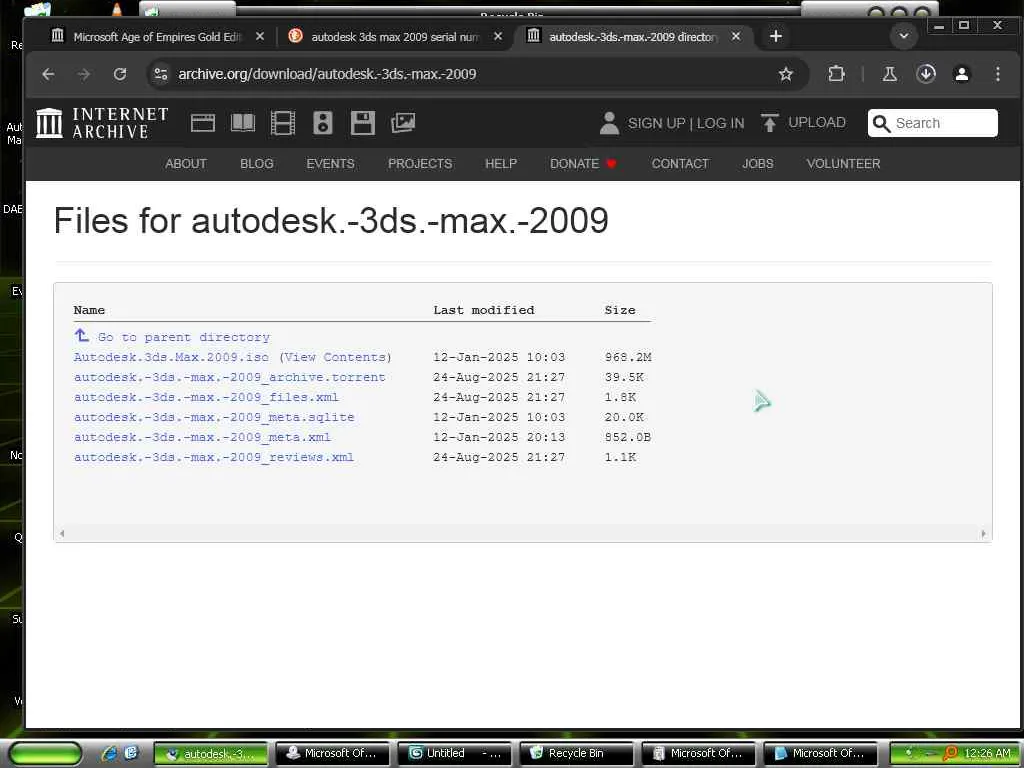This screenshot has height=768, width=1024.
Task: Open the _meta.sqlite link
Action: point(214,417)
